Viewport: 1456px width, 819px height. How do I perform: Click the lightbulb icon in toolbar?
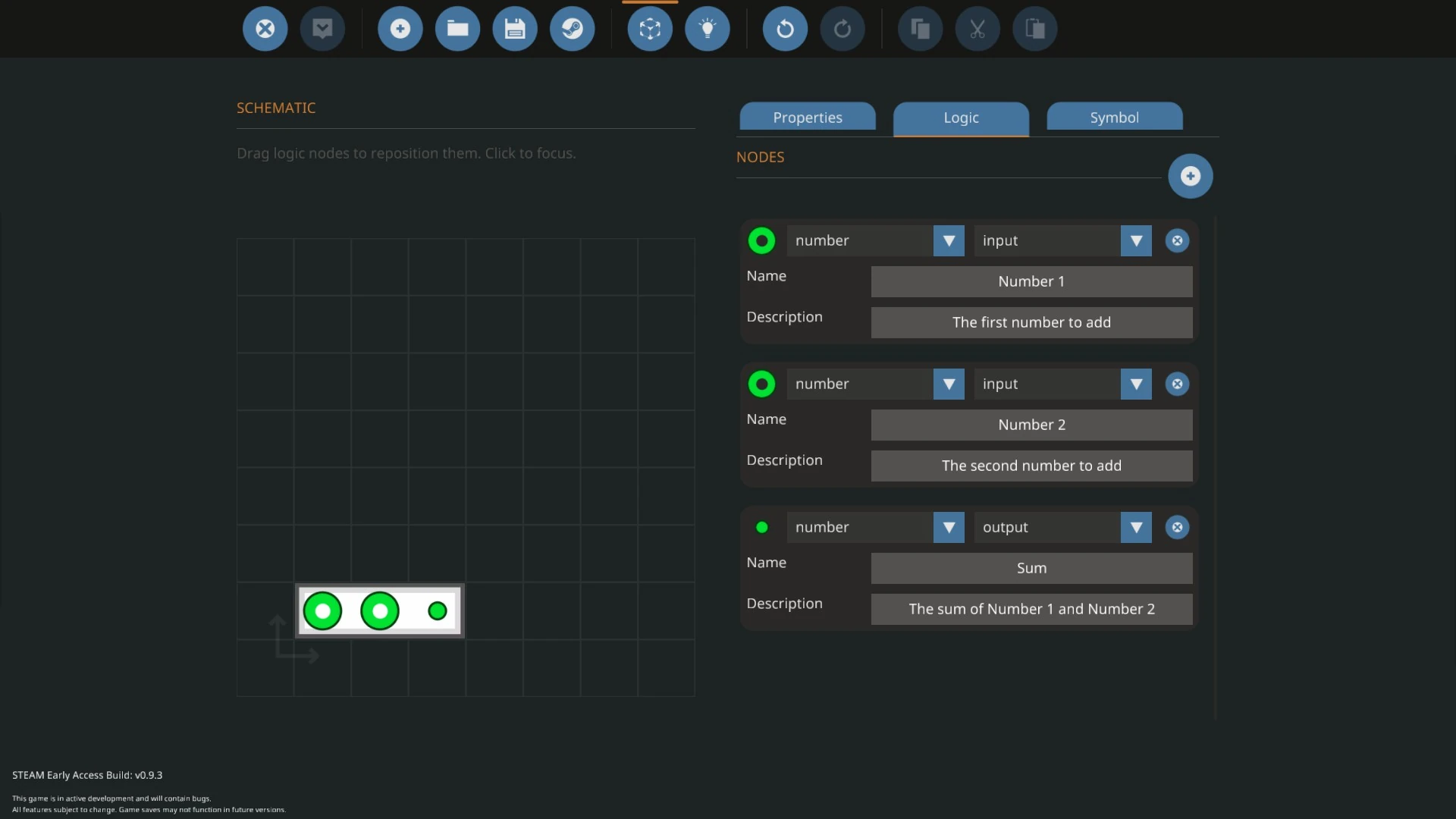tap(707, 29)
